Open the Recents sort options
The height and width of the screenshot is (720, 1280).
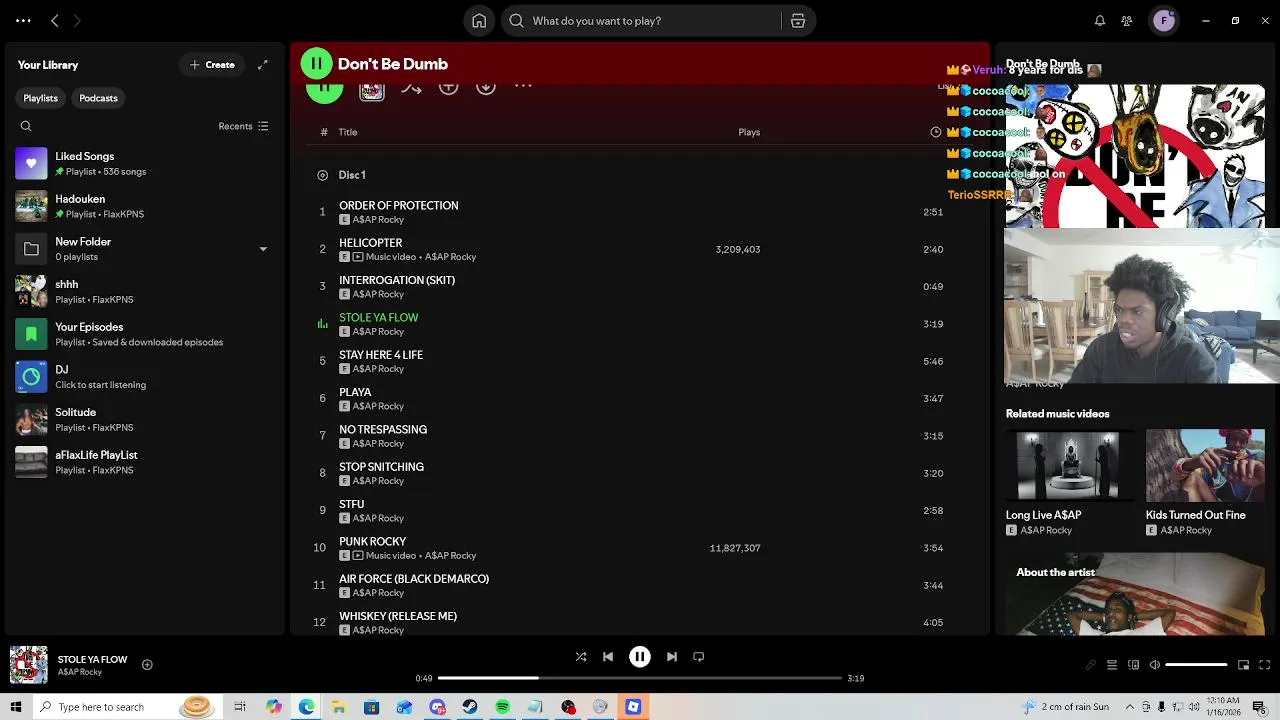click(244, 126)
